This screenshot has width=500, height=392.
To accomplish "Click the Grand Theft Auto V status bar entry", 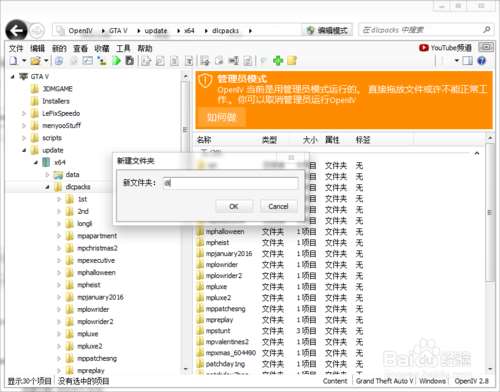I will pyautogui.click(x=384, y=381).
